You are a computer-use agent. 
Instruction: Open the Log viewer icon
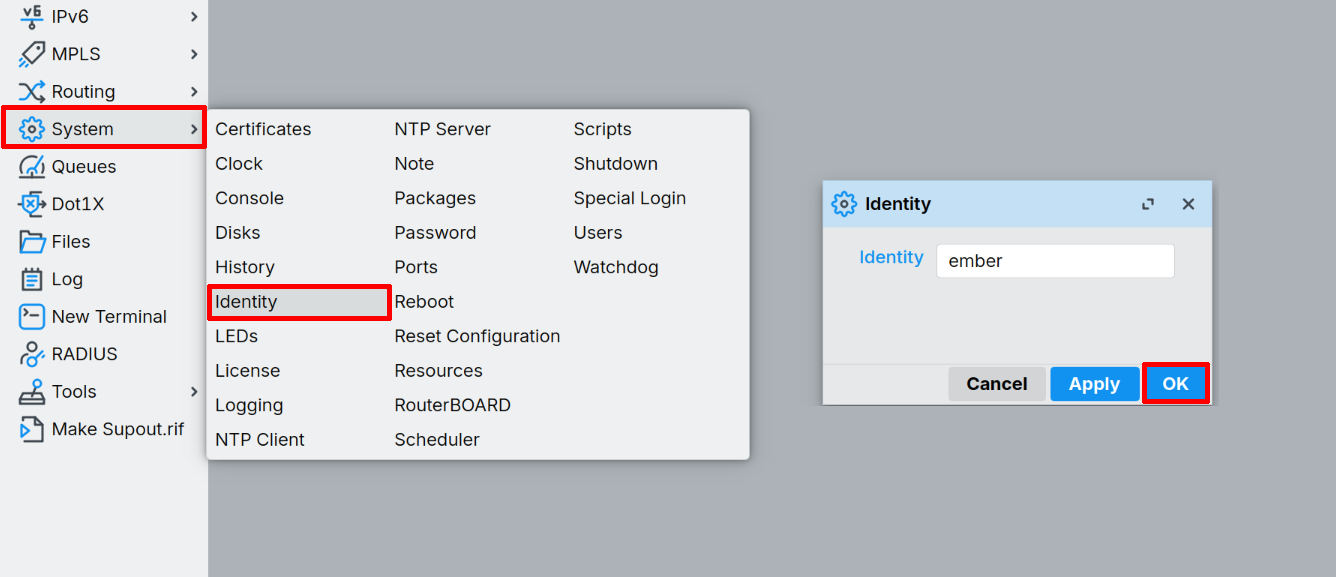pyautogui.click(x=30, y=279)
